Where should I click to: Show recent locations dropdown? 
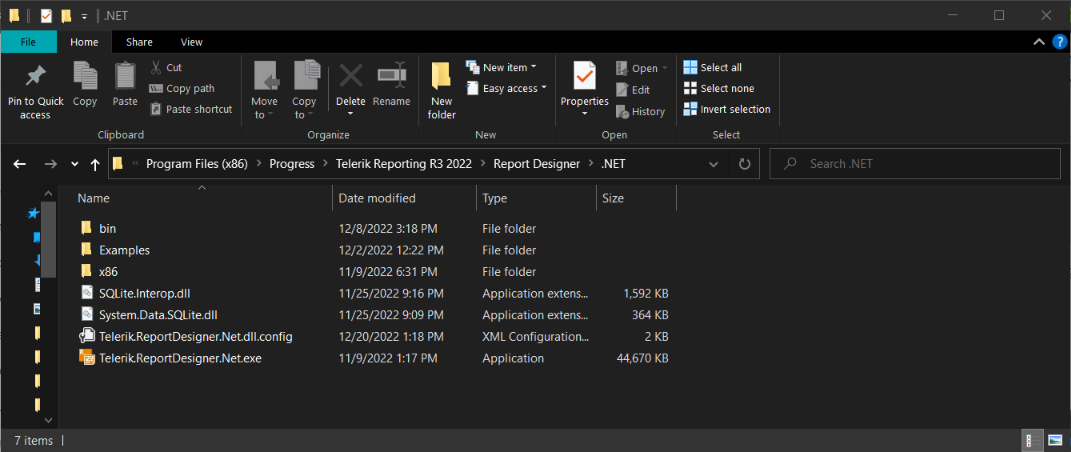click(74, 164)
